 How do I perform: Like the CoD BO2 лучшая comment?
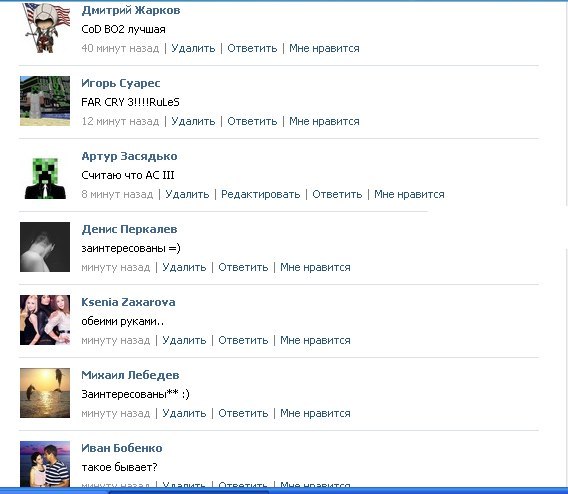(324, 49)
